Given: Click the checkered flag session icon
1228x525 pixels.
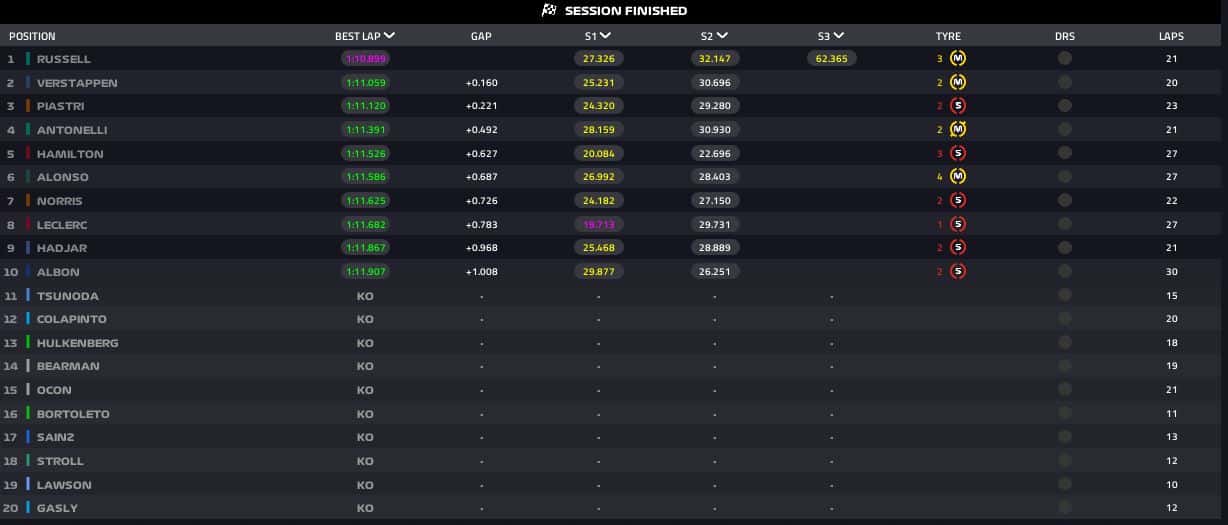Looking at the screenshot, I should [x=548, y=11].
